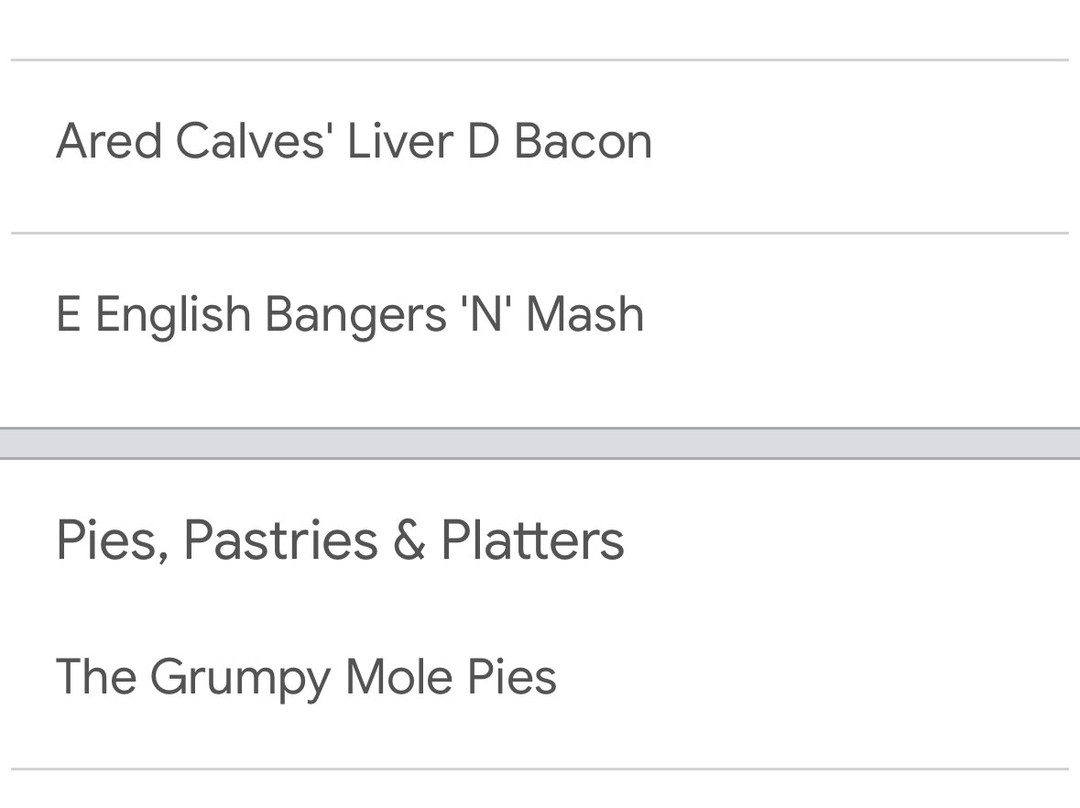Click the word Bacon in the first dish
The width and height of the screenshot is (1080, 808).
point(583,141)
